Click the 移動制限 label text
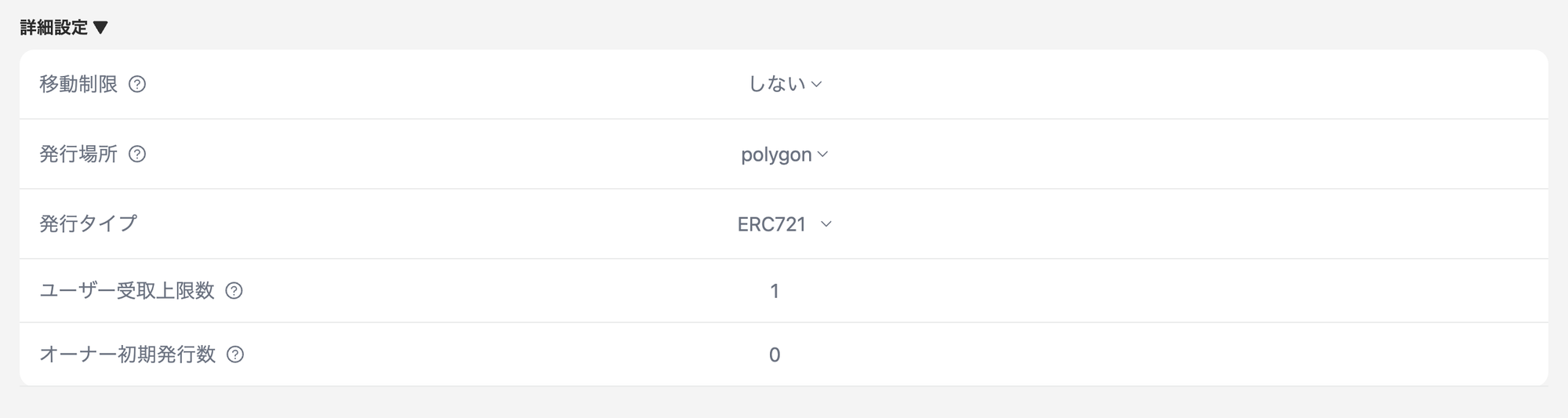 tap(78, 84)
